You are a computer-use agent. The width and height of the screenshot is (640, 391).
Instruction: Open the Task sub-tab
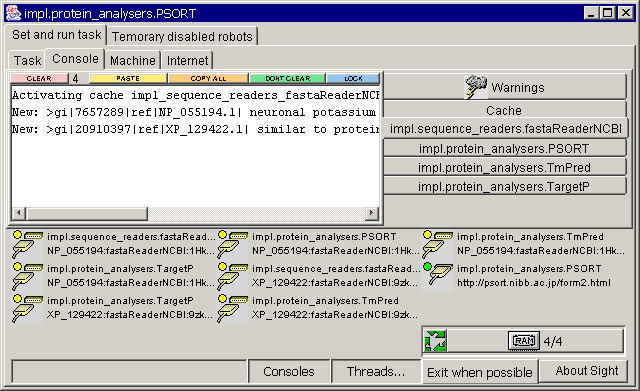[x=27, y=60]
